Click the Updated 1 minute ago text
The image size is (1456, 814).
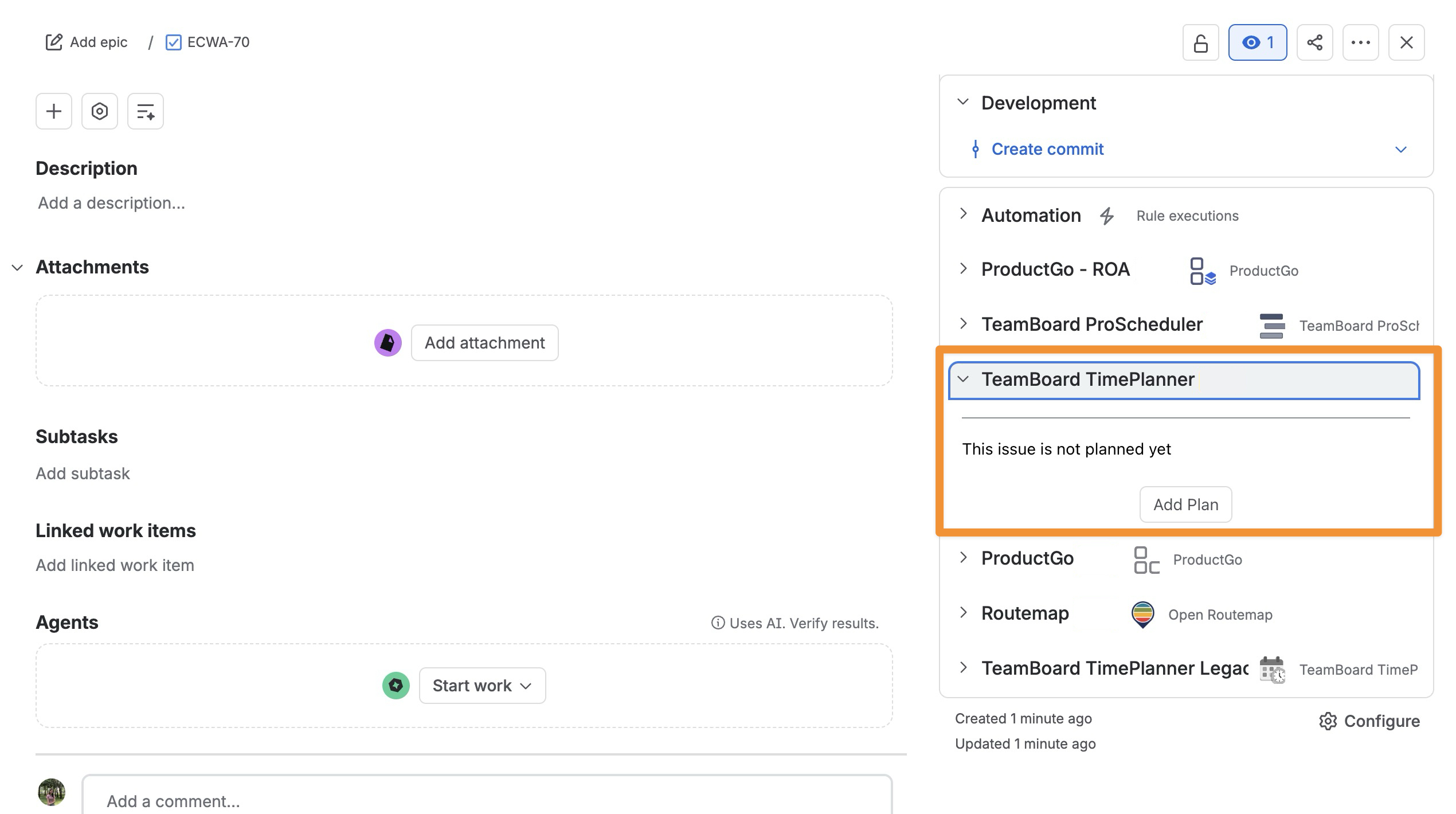(1026, 744)
